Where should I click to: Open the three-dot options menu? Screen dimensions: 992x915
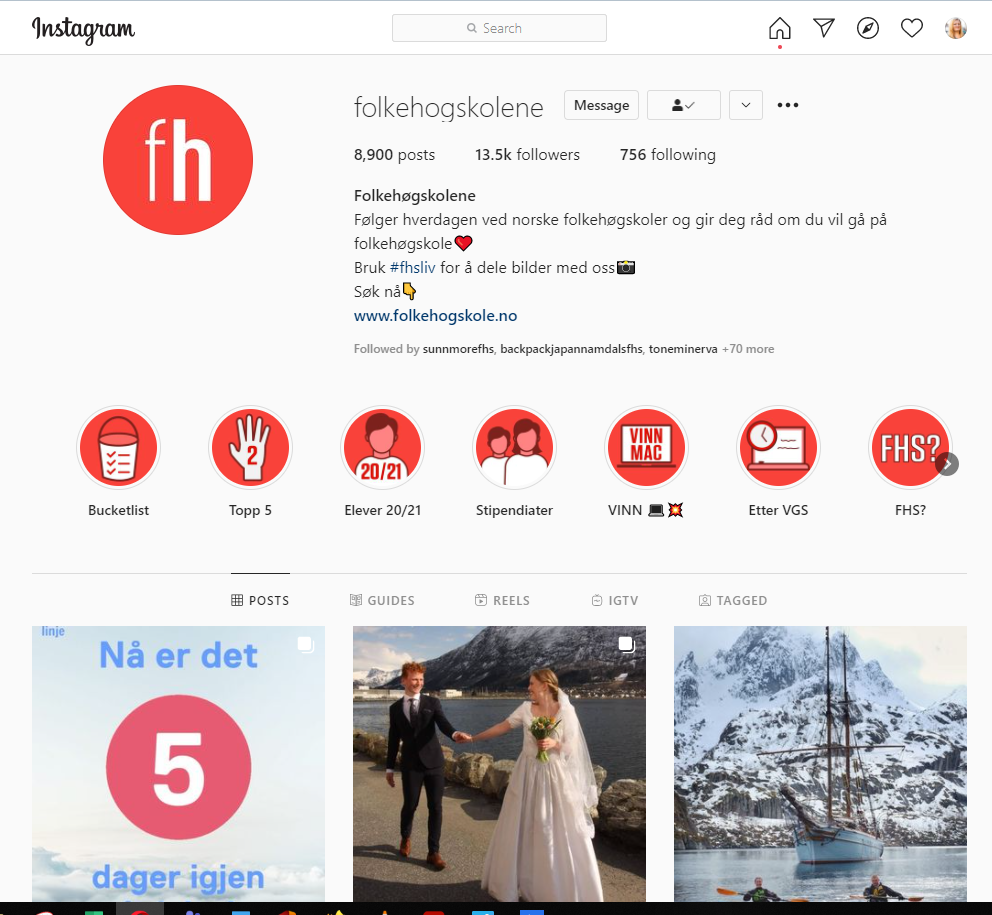pyautogui.click(x=788, y=105)
